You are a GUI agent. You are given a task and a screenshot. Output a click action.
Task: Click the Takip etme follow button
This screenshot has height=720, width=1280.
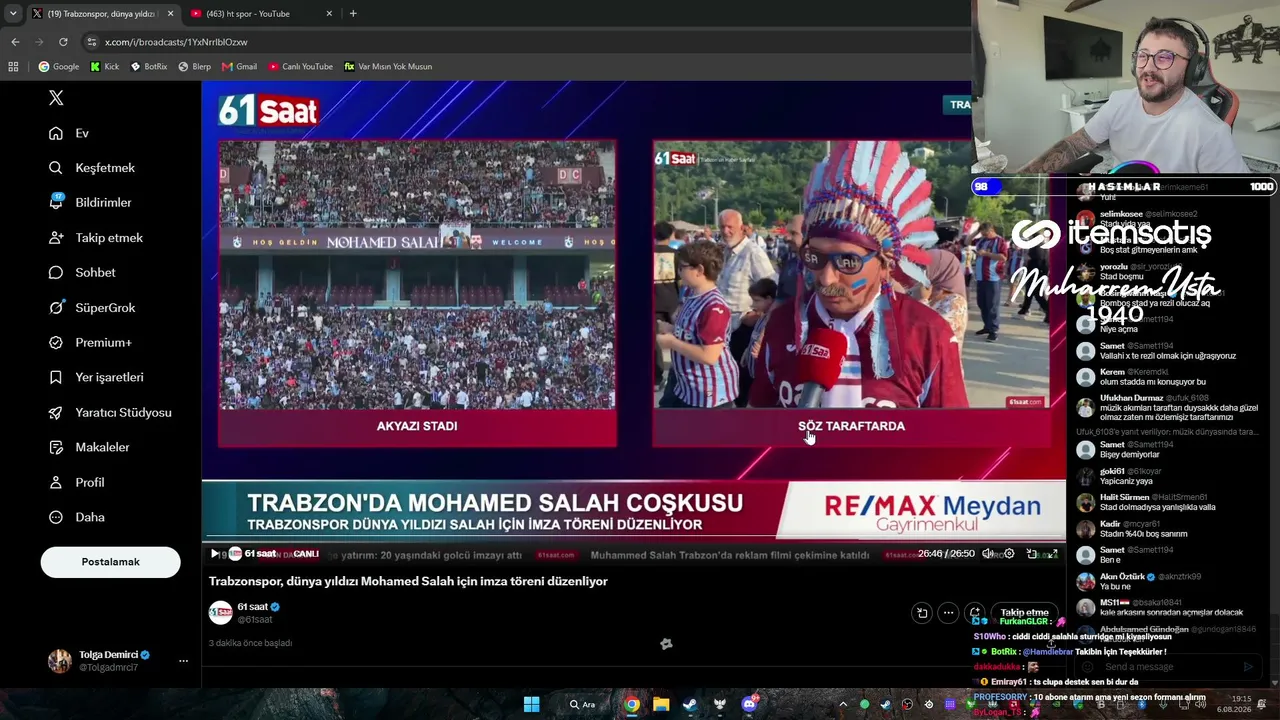(1024, 613)
